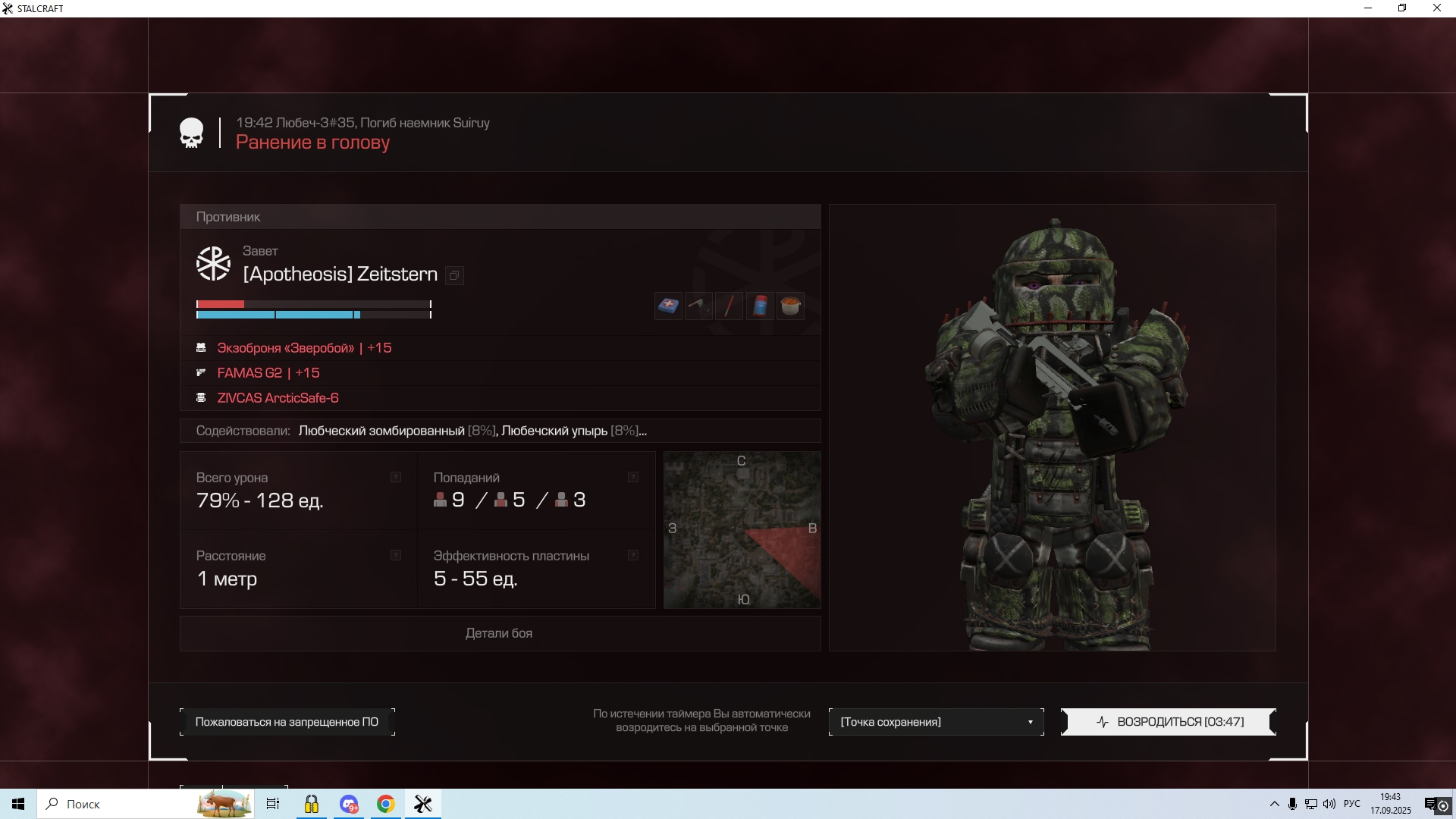The width and height of the screenshot is (1456, 819).
Task: Report cheating via Пожаловаться на запрещенное ПО
Action: [287, 722]
